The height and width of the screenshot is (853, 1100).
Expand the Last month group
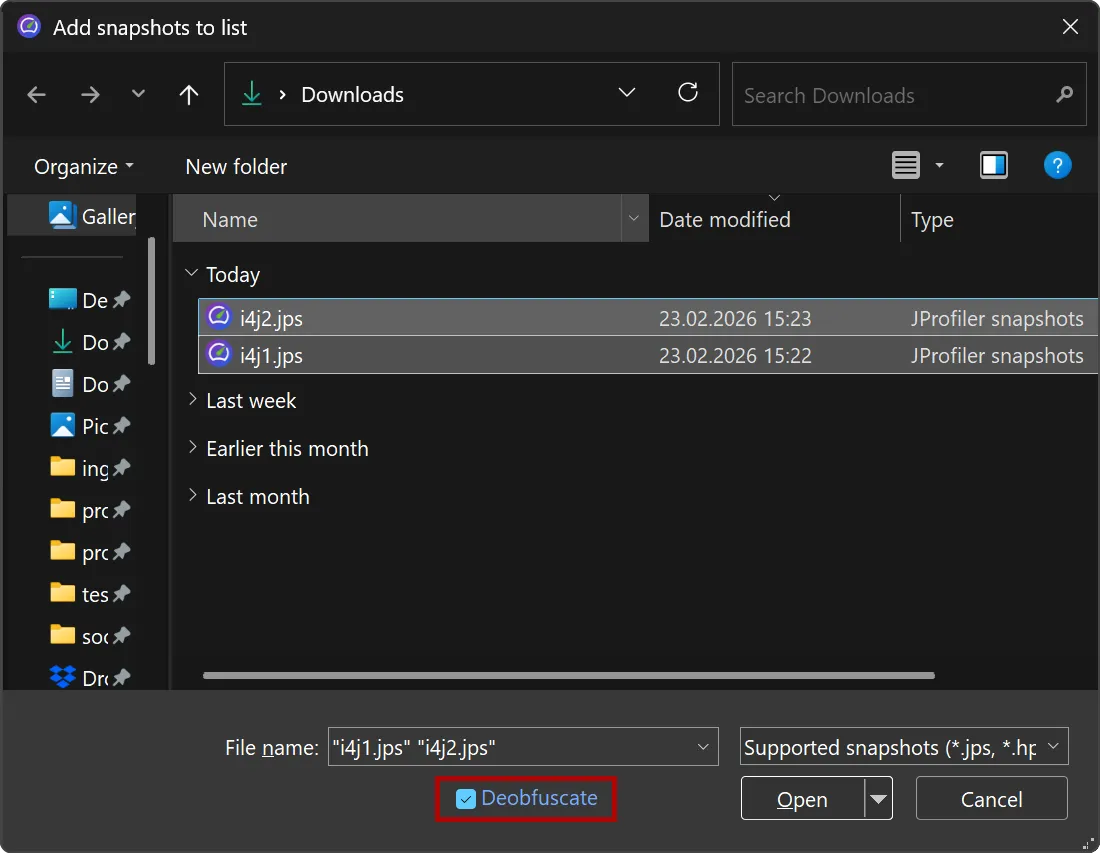coord(192,496)
